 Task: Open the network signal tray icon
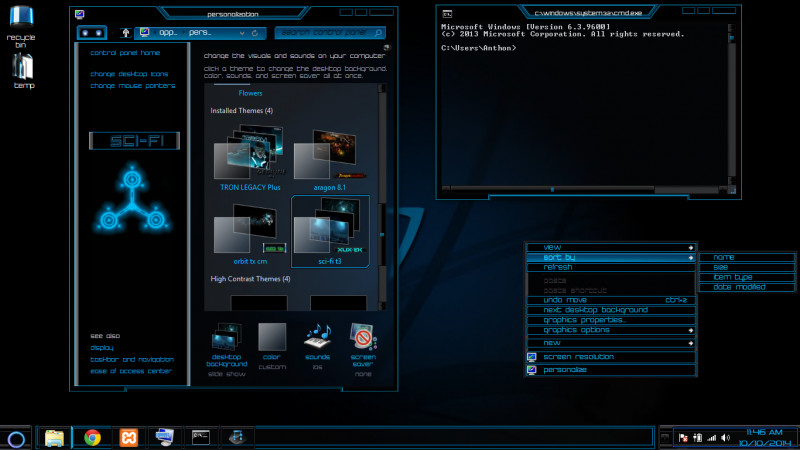click(x=711, y=438)
